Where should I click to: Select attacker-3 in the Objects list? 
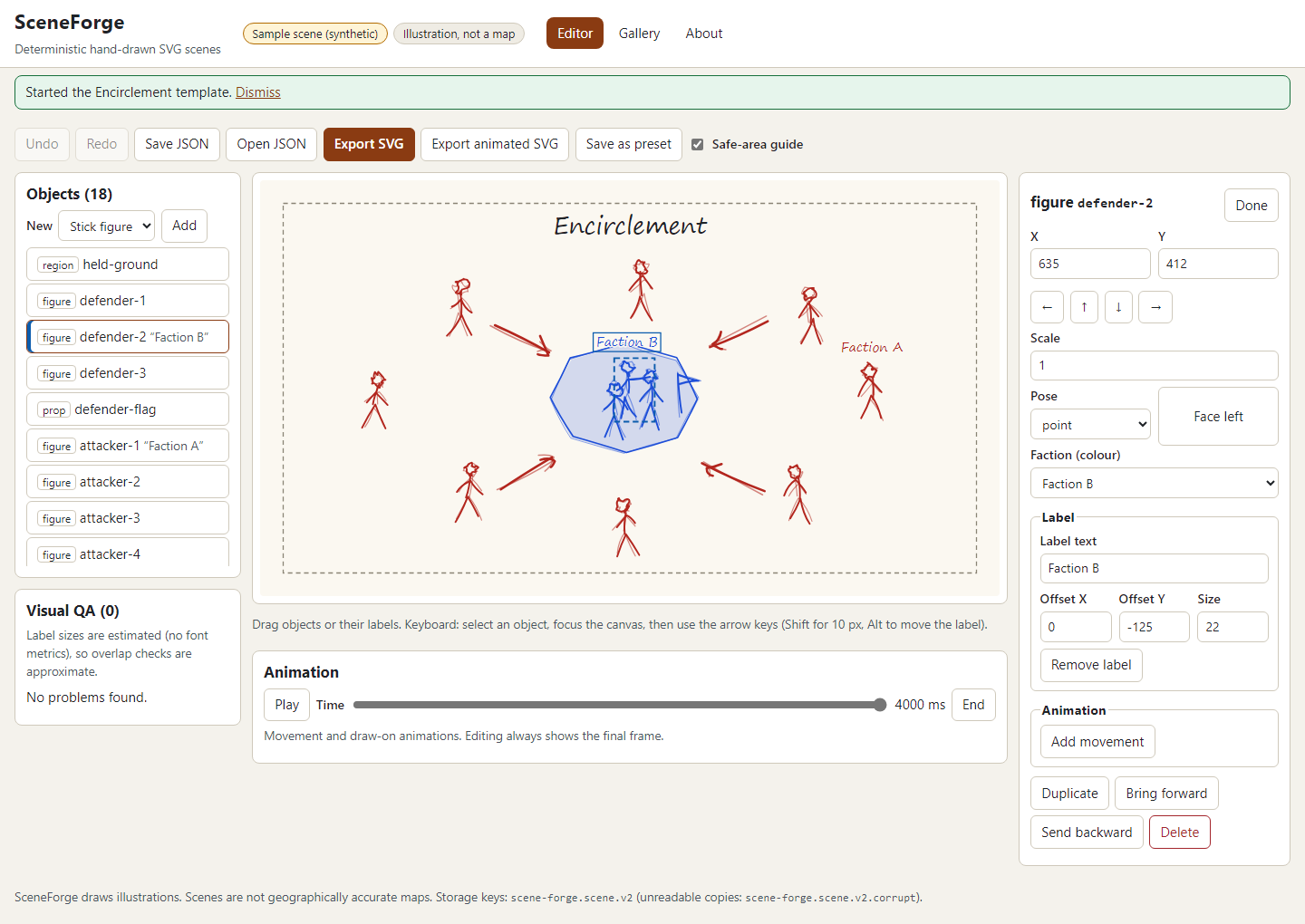tap(128, 518)
